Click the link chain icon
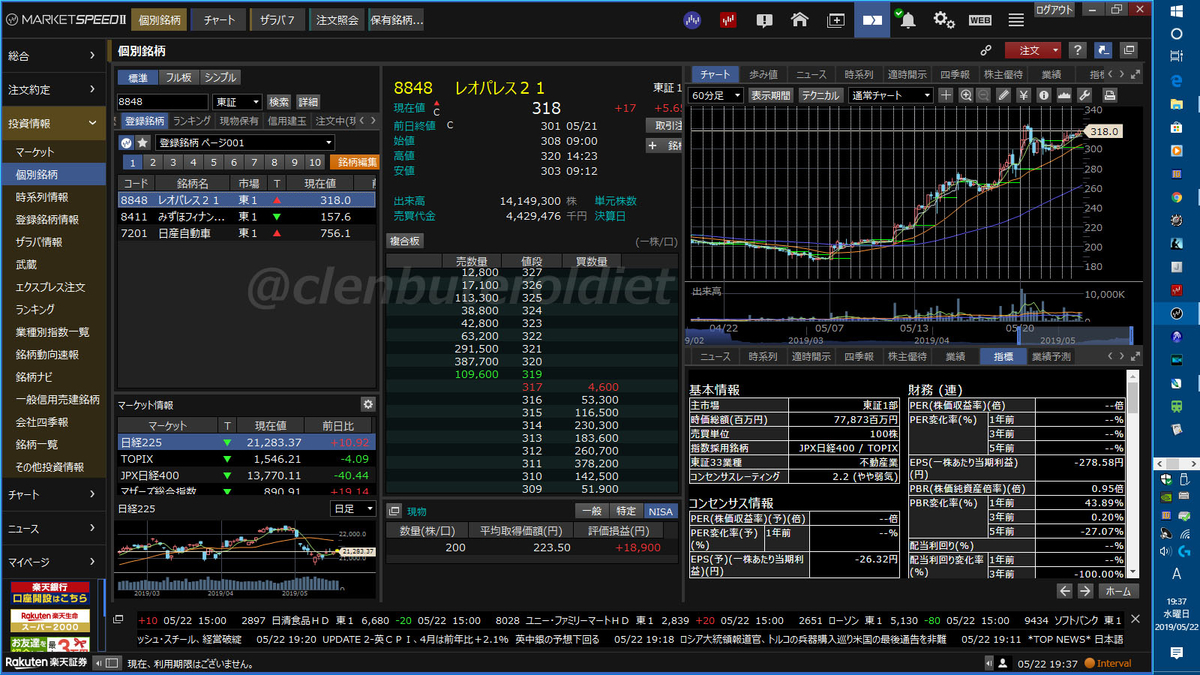This screenshot has height=675, width=1200. pyautogui.click(x=985, y=50)
